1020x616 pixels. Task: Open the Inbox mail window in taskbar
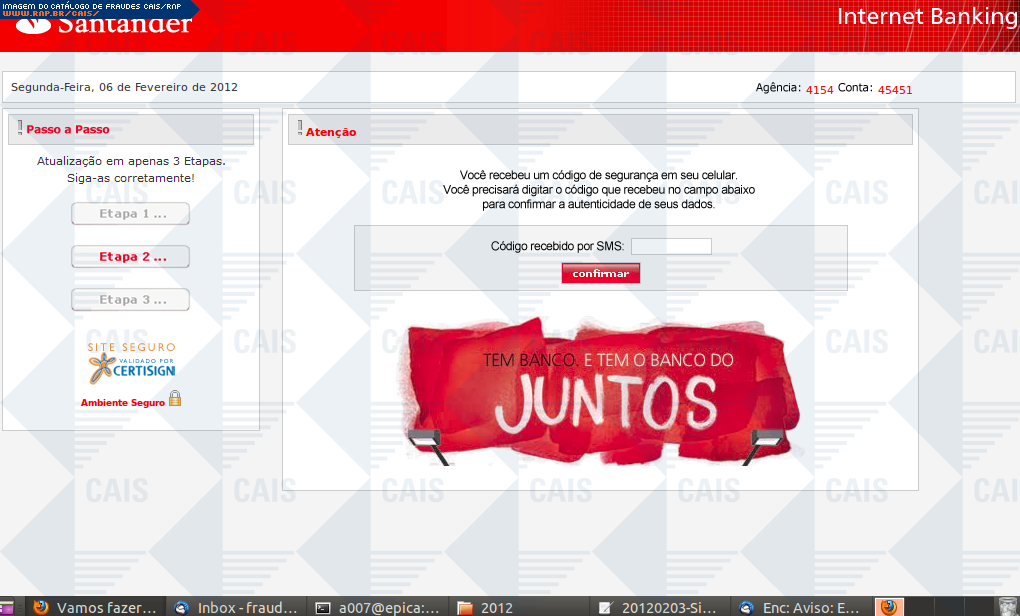point(236,607)
